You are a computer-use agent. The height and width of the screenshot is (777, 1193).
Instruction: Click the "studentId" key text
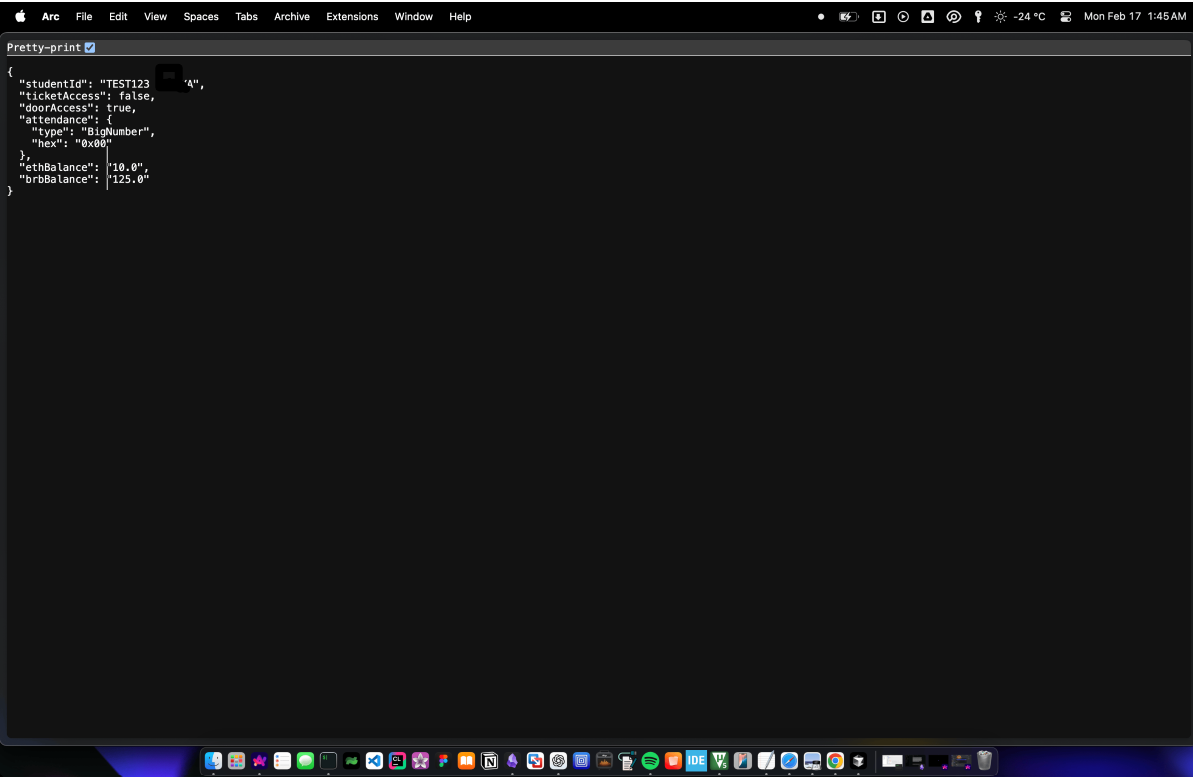[x=52, y=84]
